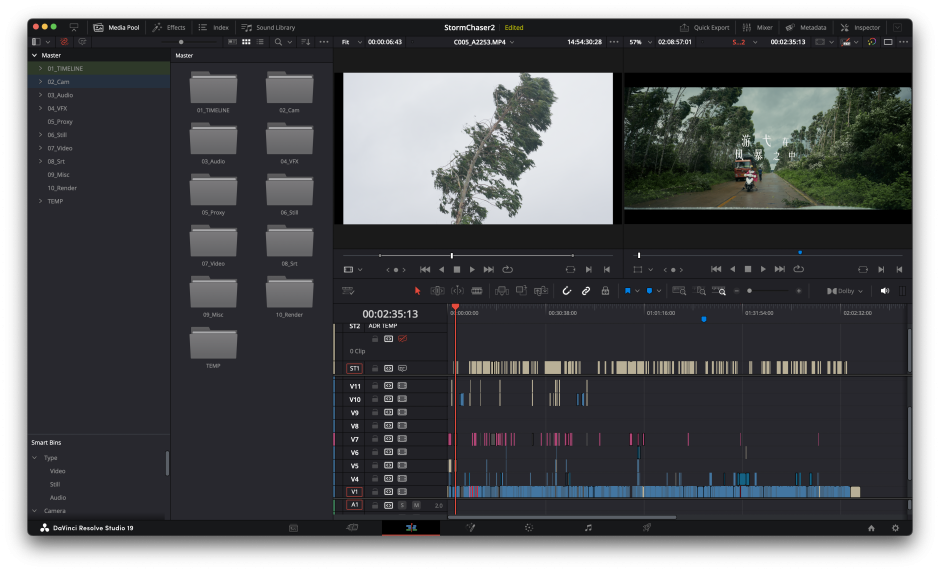Open the Sound Library panel tab
940x572 pixels.
(x=269, y=28)
